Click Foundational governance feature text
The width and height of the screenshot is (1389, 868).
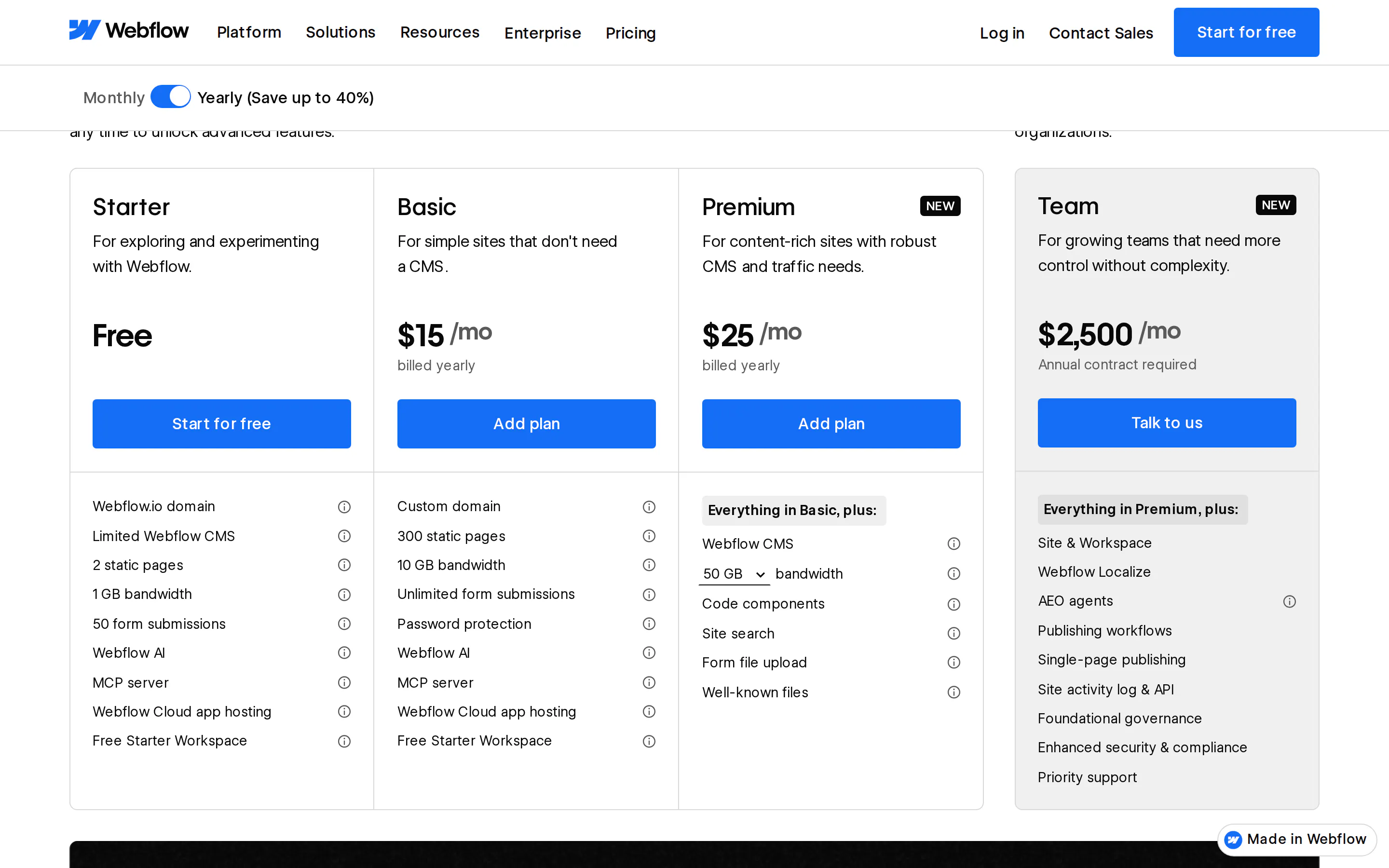1119,719
